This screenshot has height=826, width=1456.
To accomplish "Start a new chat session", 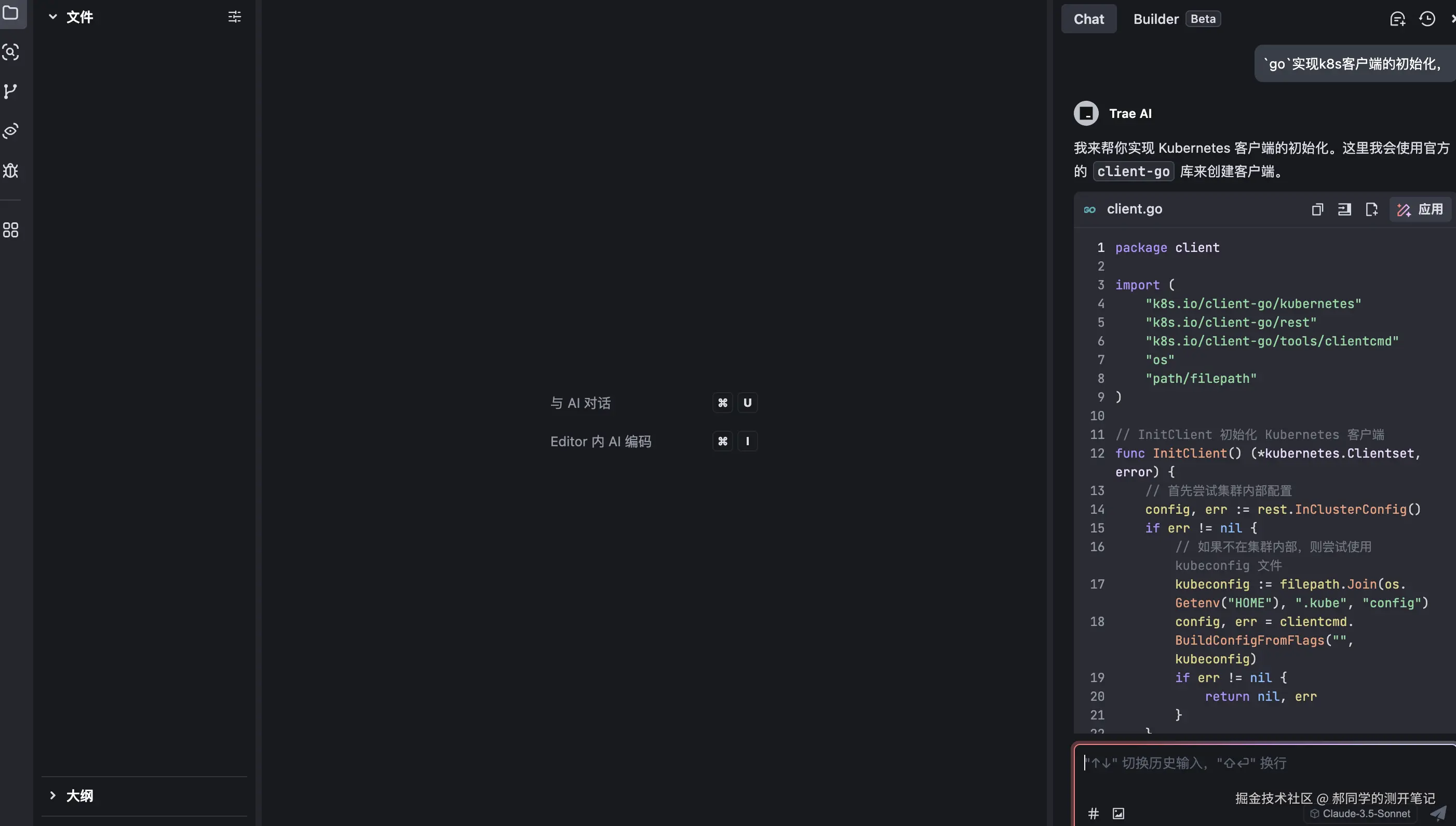I will tap(1397, 19).
